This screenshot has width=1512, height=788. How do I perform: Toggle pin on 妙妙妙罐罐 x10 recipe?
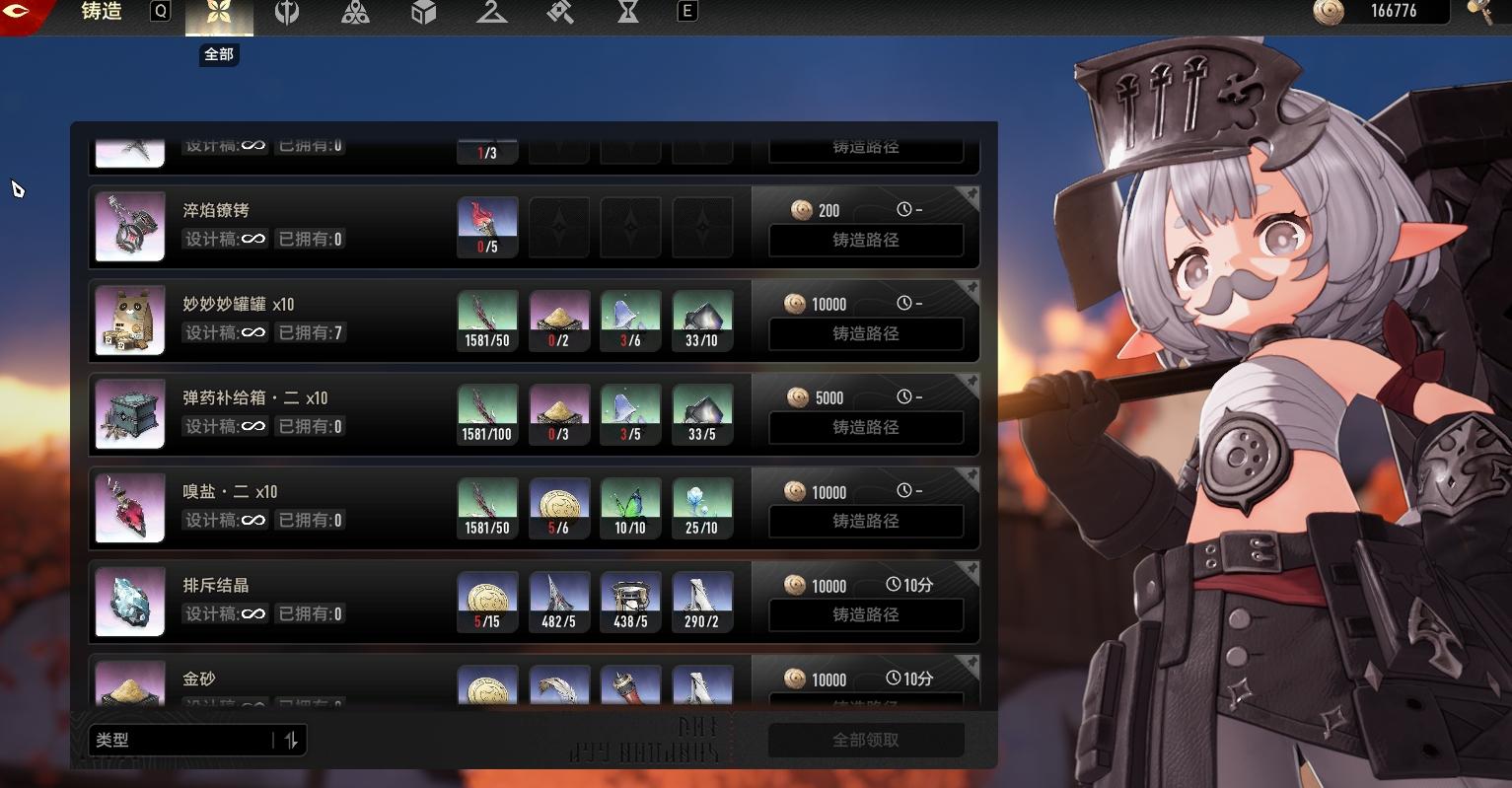click(x=971, y=289)
